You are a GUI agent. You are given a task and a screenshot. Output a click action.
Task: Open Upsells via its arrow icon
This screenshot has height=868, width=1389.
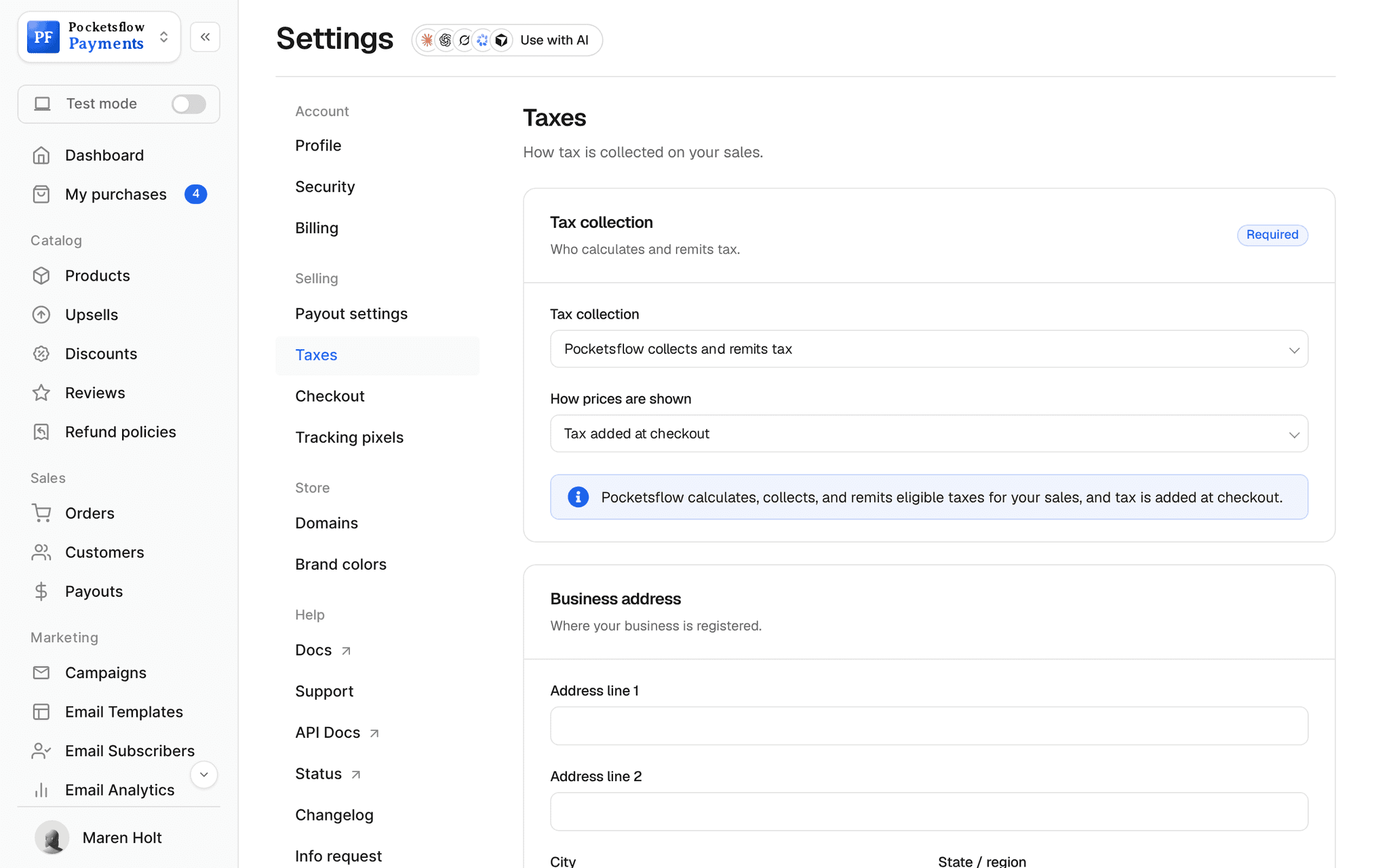(x=41, y=315)
